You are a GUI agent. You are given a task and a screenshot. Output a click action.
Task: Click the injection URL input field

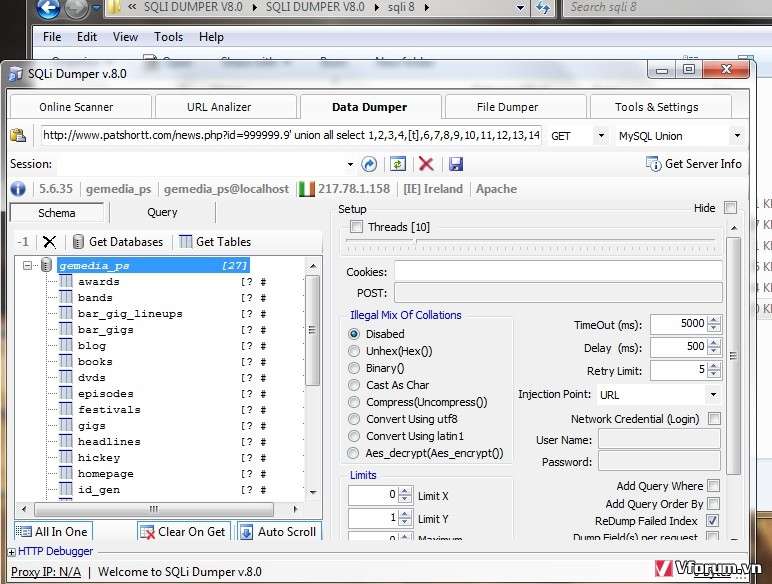[x=291, y=135]
